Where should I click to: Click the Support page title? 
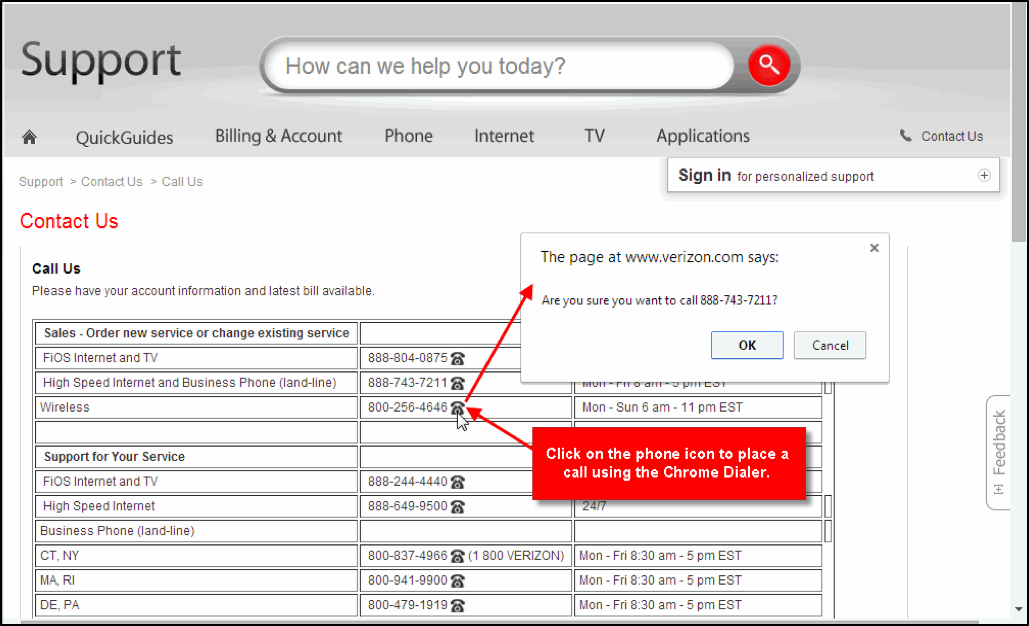coord(100,61)
